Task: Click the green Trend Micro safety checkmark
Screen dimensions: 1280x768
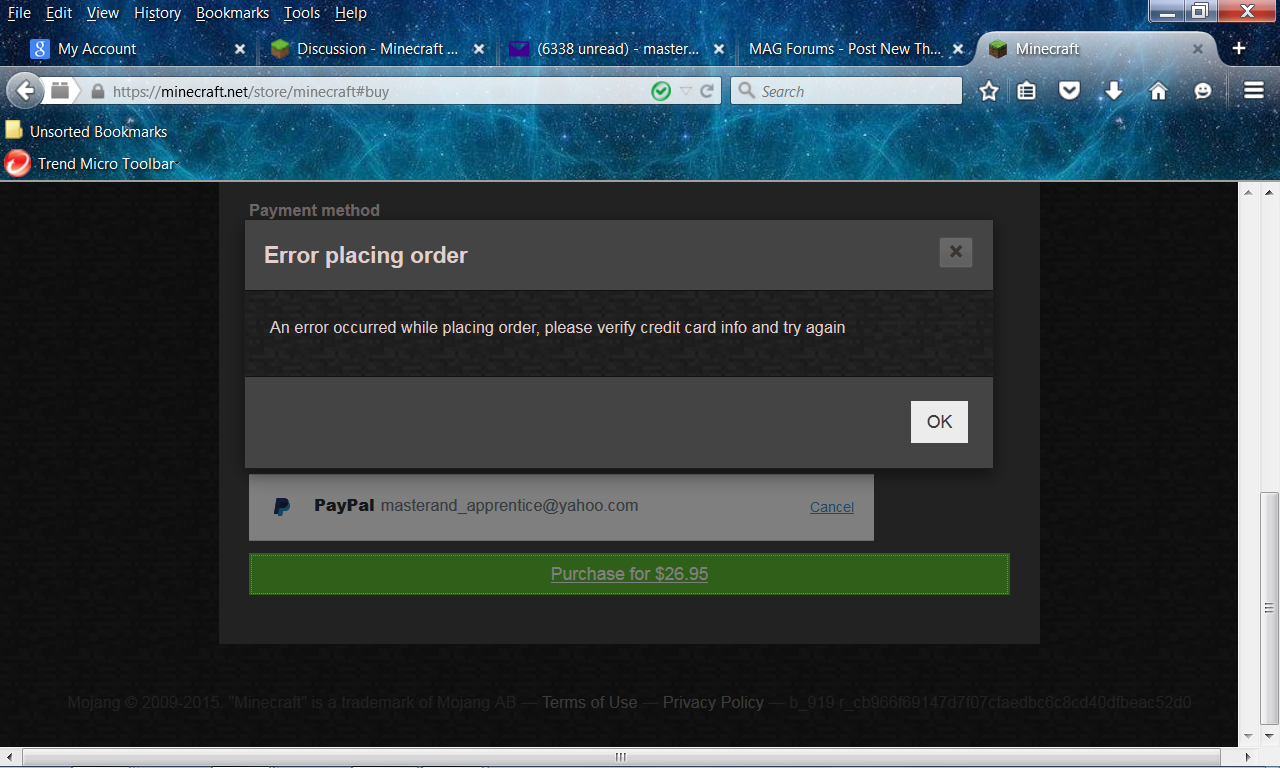Action: (x=661, y=91)
